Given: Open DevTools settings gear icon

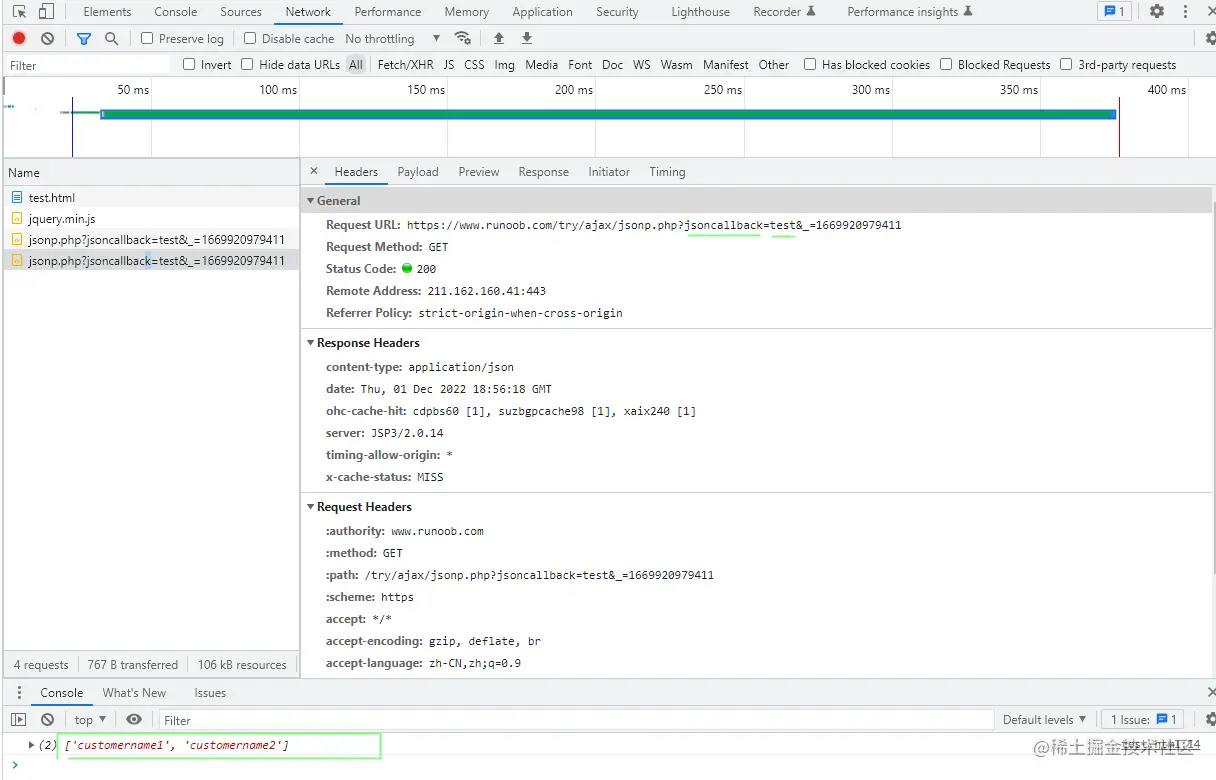Looking at the screenshot, I should pos(1157,12).
